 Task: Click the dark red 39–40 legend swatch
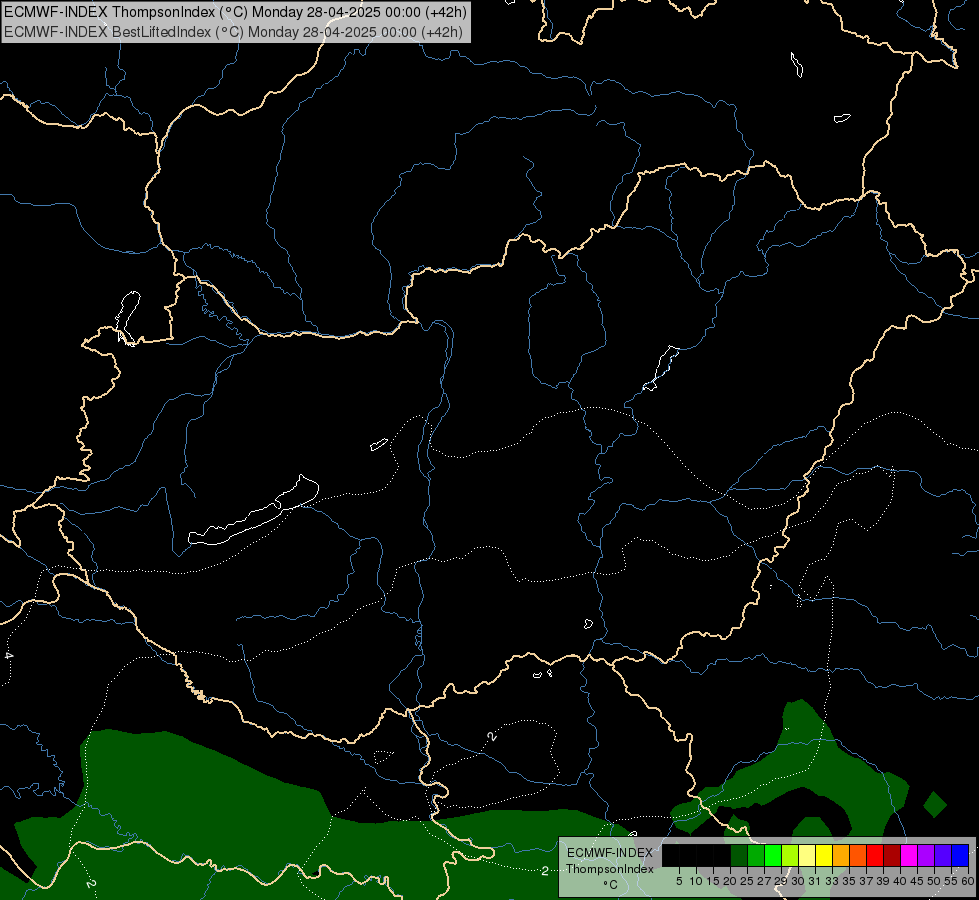892,855
